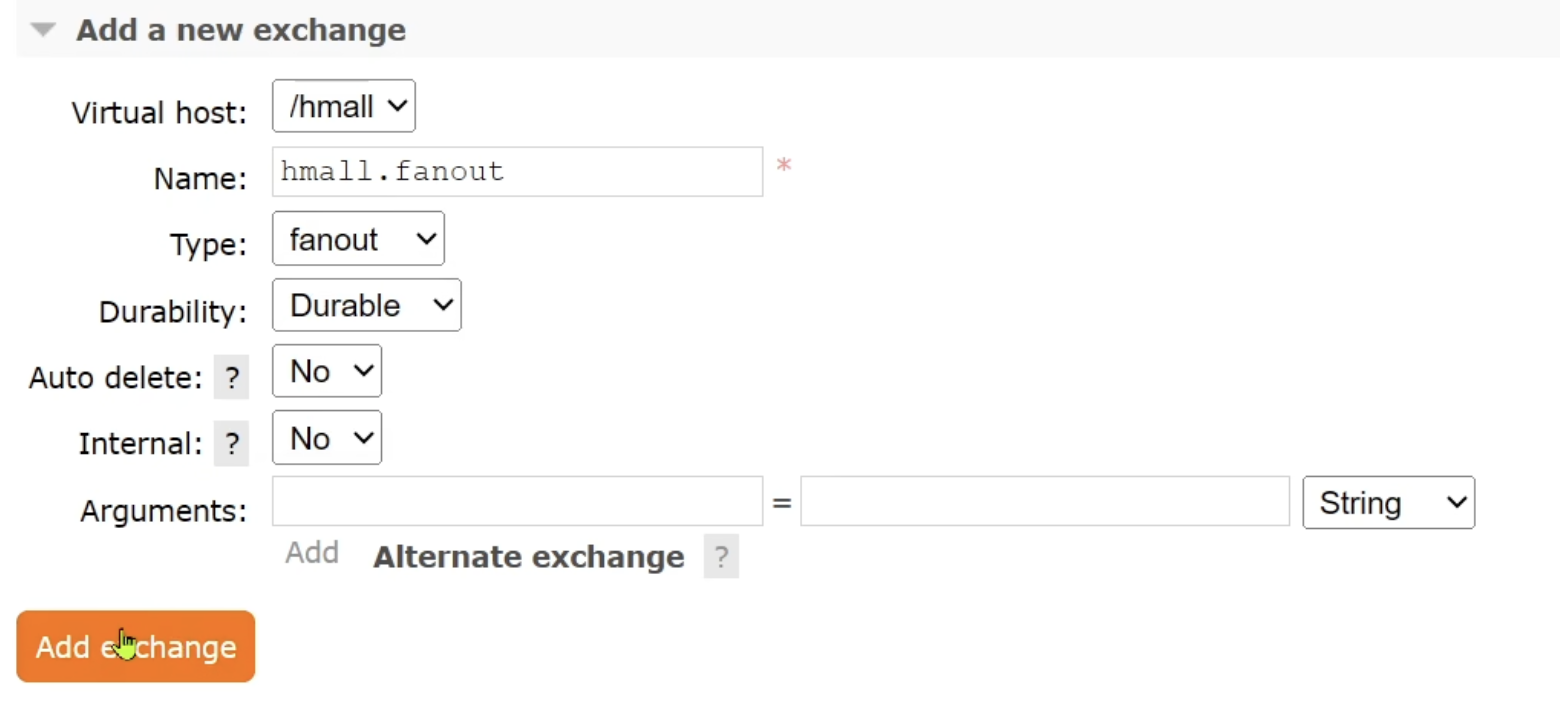1560x706 pixels.
Task: Click the gray Add arguments link
Action: [x=311, y=553]
